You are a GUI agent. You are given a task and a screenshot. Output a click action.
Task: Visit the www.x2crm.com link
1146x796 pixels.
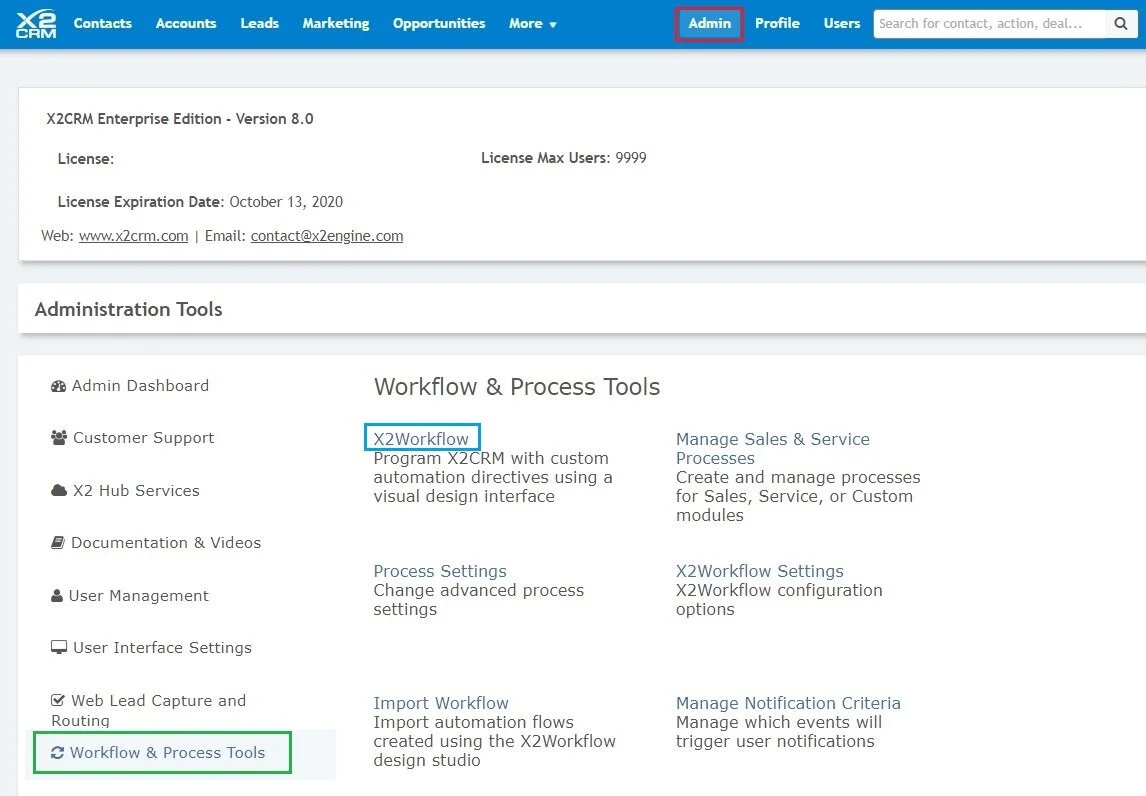pyautogui.click(x=134, y=236)
